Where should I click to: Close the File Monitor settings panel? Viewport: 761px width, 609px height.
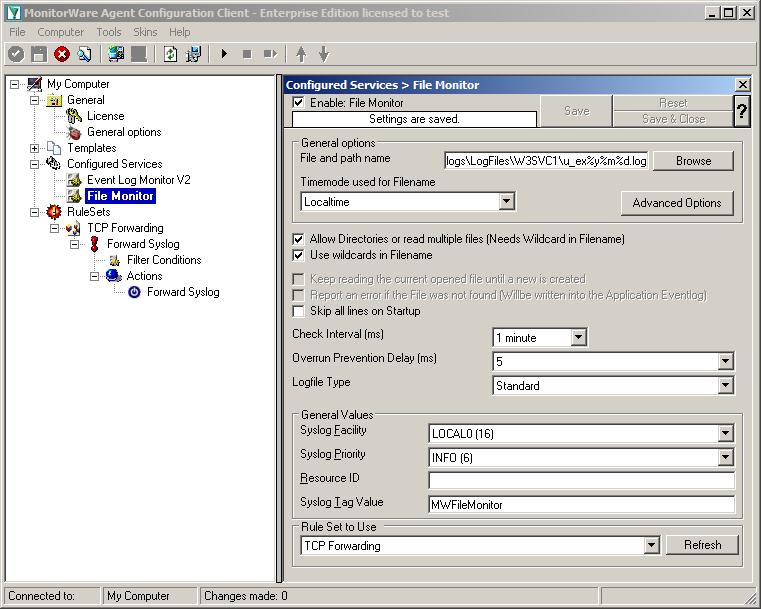(x=743, y=85)
